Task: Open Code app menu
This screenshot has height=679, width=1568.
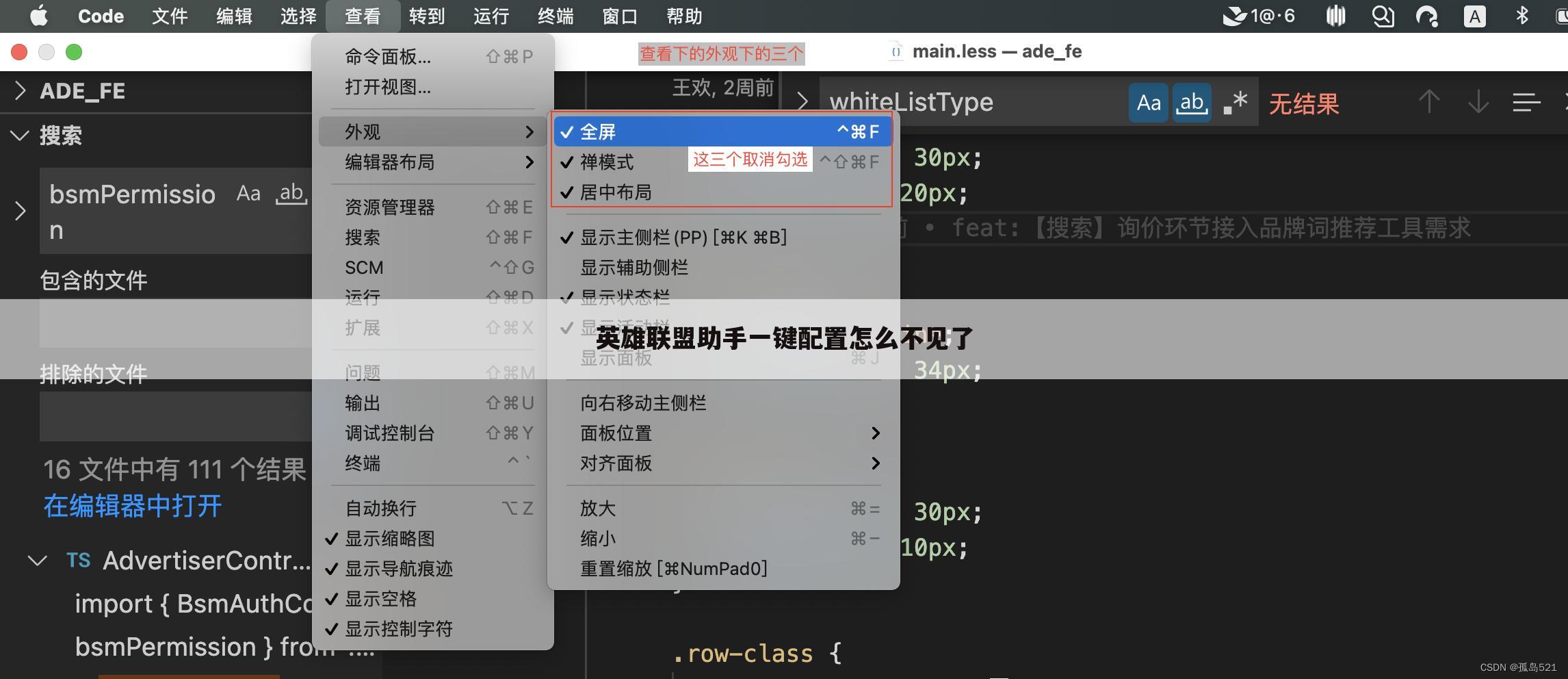Action: pos(101,16)
